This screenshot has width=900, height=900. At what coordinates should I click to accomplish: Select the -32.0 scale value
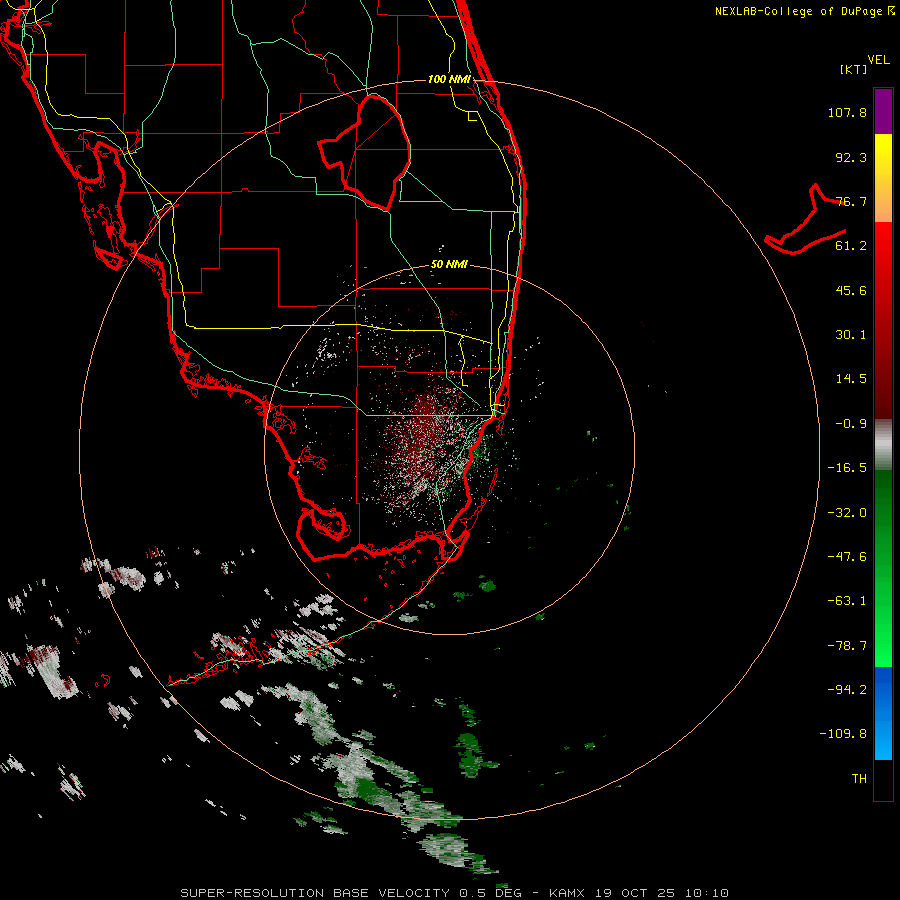click(847, 513)
